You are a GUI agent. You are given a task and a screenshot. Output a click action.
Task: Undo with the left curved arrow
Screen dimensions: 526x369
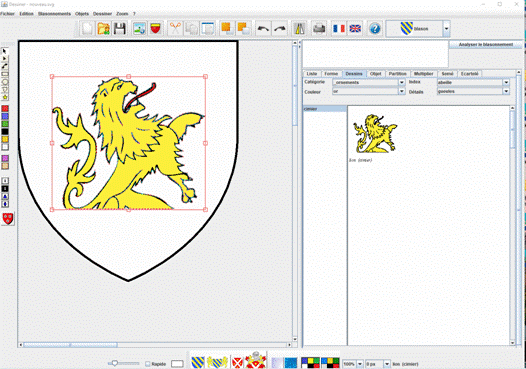(263, 29)
